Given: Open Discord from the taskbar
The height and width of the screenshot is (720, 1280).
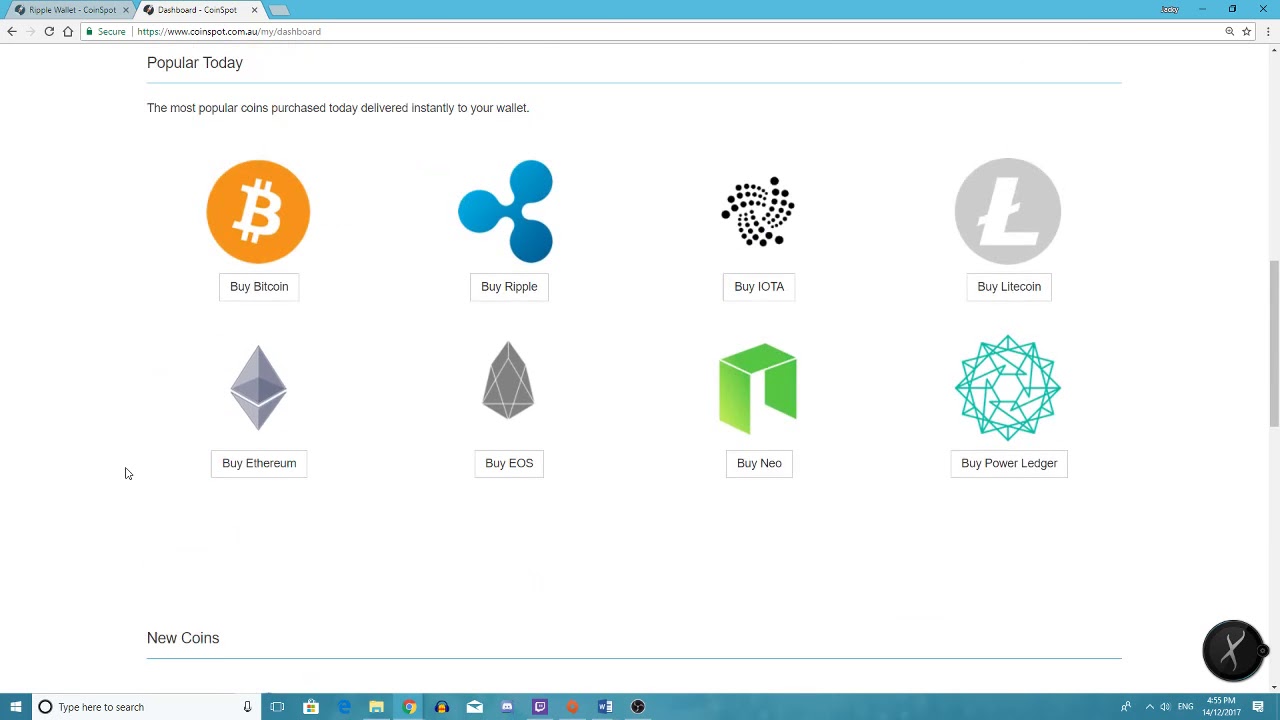Looking at the screenshot, I should coord(507,707).
